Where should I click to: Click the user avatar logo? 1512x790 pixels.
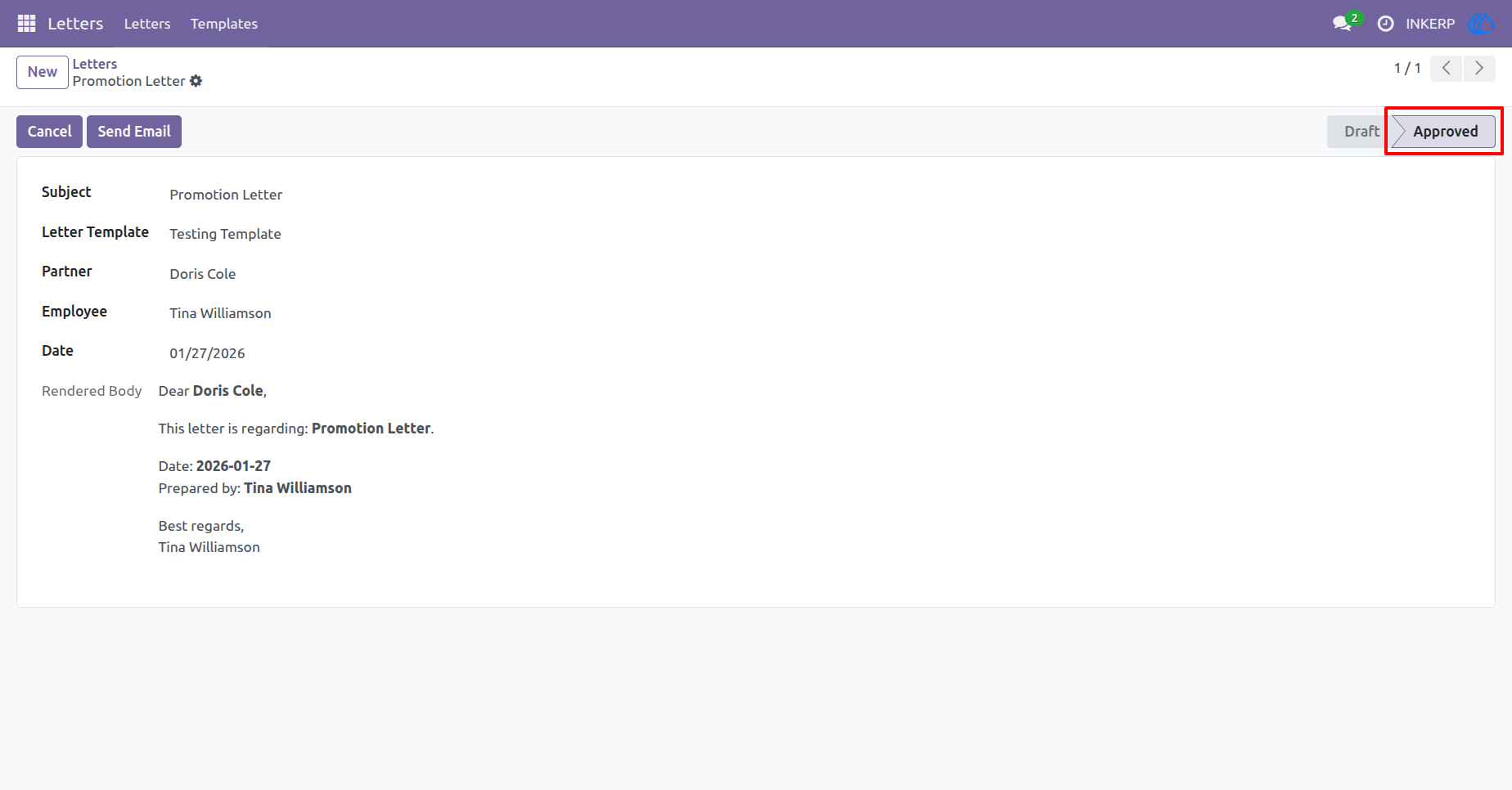[1481, 24]
